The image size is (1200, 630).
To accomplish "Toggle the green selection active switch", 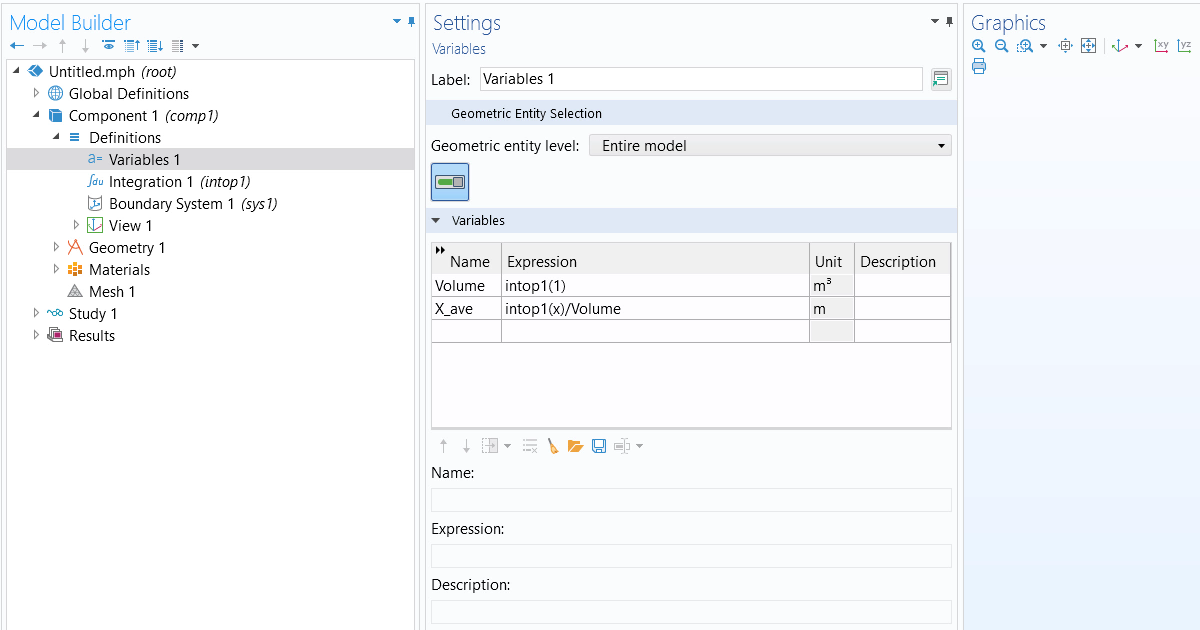I will (x=450, y=182).
